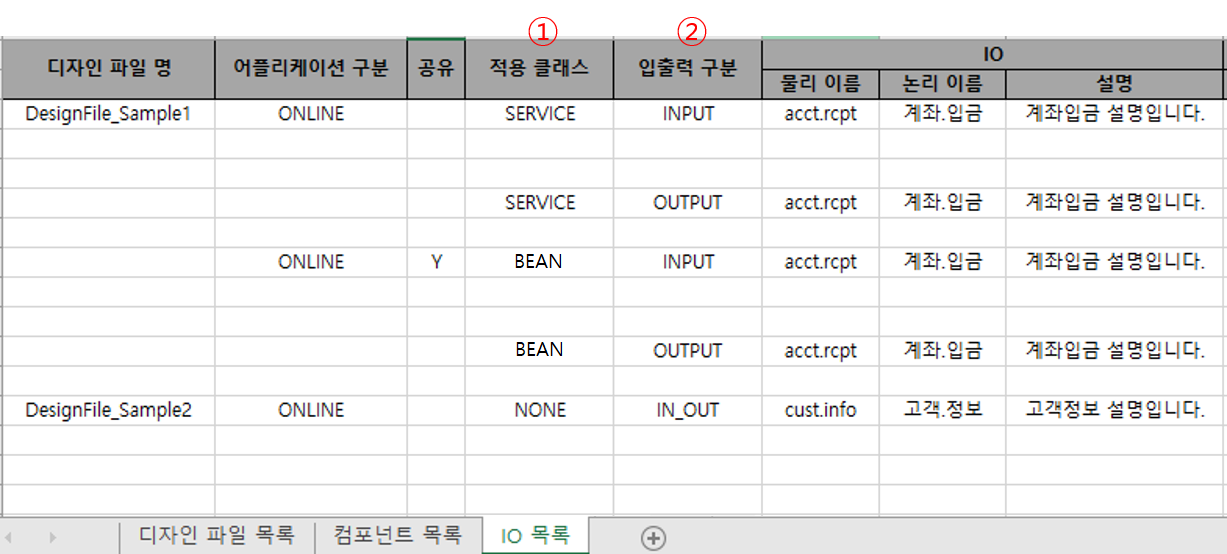Select the NONE cell in 적용 클래스
The height and width of the screenshot is (554, 1227).
coord(539,410)
